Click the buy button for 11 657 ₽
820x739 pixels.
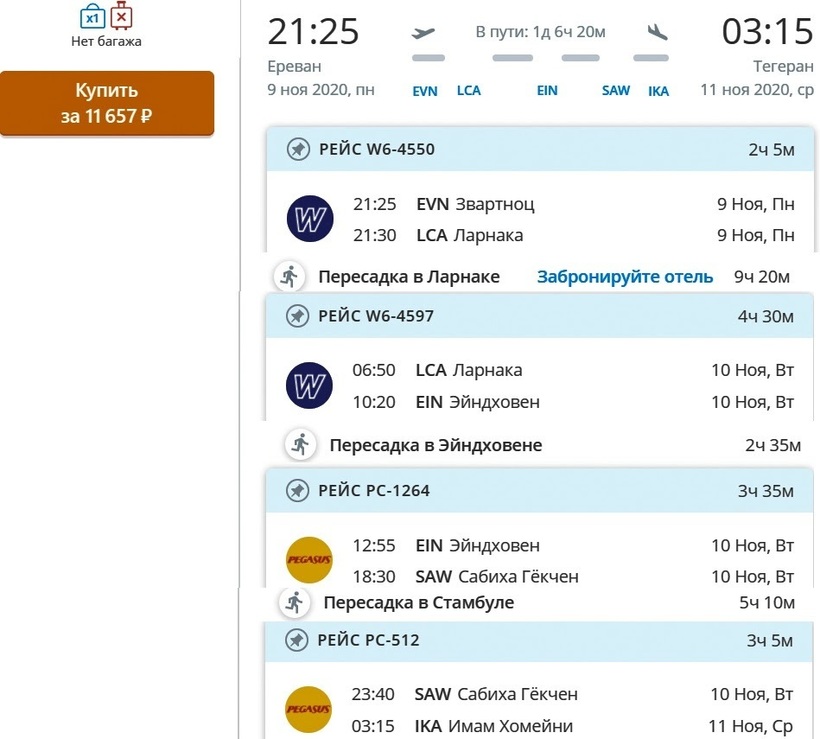(x=107, y=103)
